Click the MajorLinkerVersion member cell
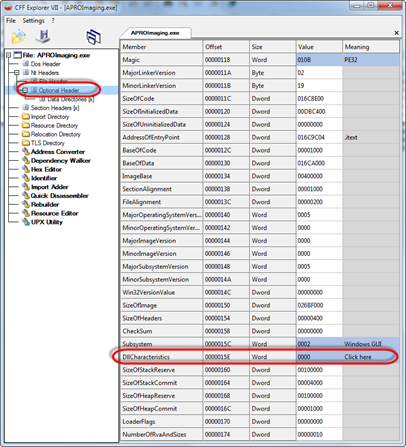This screenshot has height=447, width=406. pyautogui.click(x=161, y=73)
